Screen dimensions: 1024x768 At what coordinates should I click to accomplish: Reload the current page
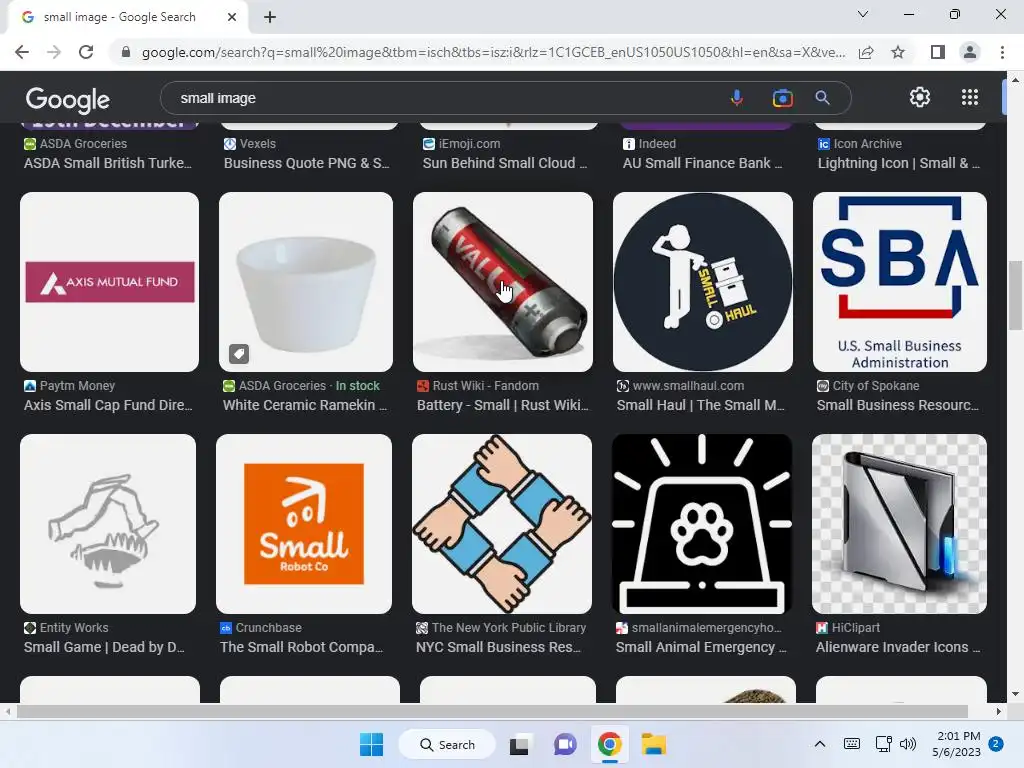[86, 52]
